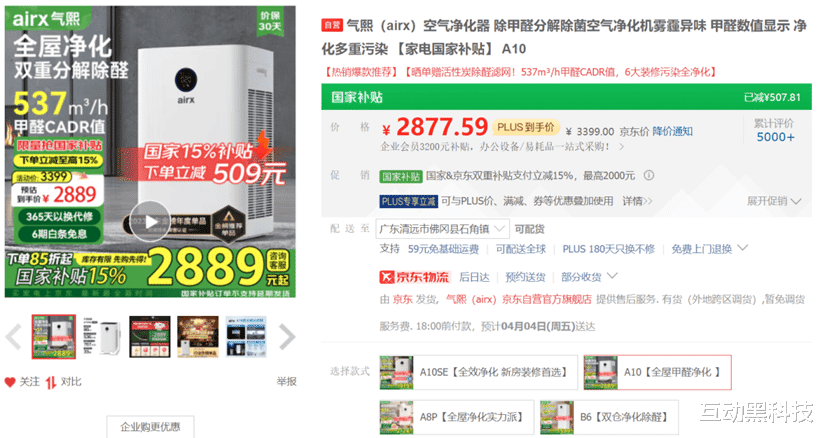Viewport: 825px width, 438px height.
Task: Click the 国家补贴 green promotion tag
Action: [x=401, y=176]
